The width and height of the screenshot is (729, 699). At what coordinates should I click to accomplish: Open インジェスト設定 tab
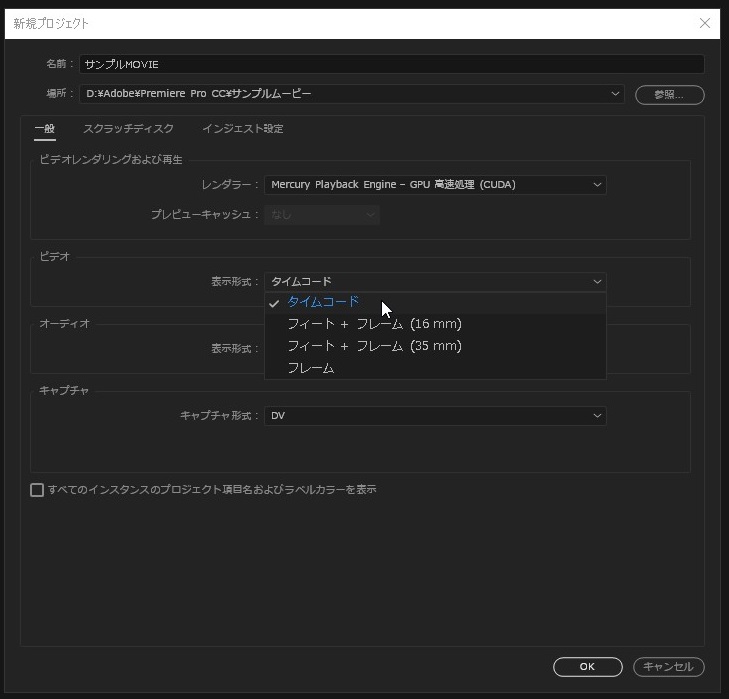pos(242,129)
